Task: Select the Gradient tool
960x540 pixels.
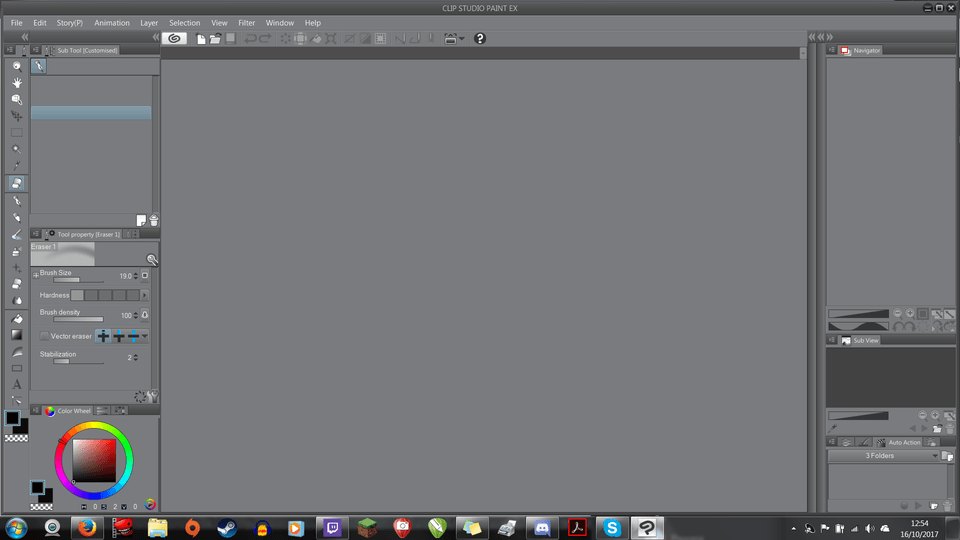Action: click(x=17, y=335)
